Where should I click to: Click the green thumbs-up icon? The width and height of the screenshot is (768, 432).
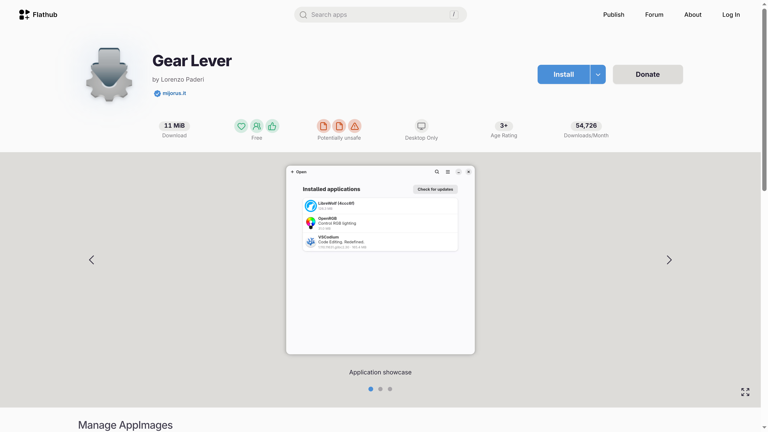(272, 126)
